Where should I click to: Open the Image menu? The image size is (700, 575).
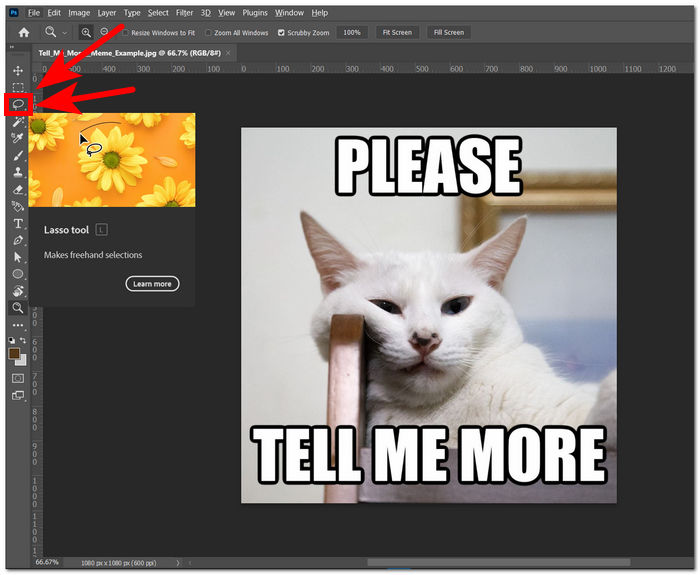coord(79,13)
